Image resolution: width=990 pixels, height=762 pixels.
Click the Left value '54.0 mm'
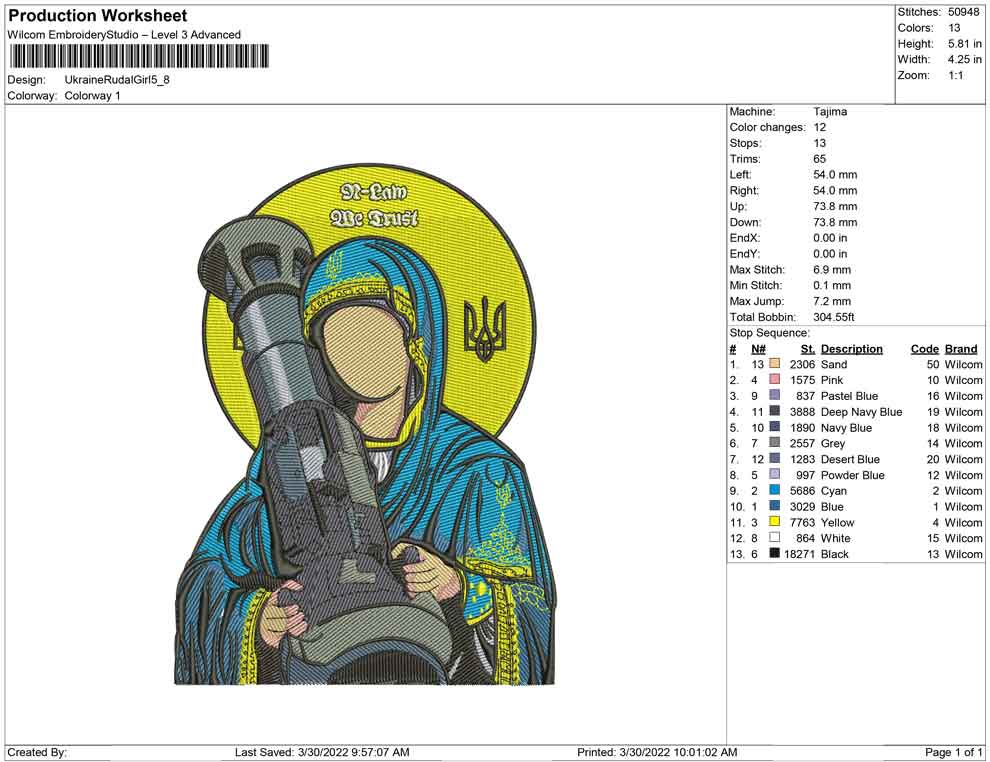tap(835, 174)
